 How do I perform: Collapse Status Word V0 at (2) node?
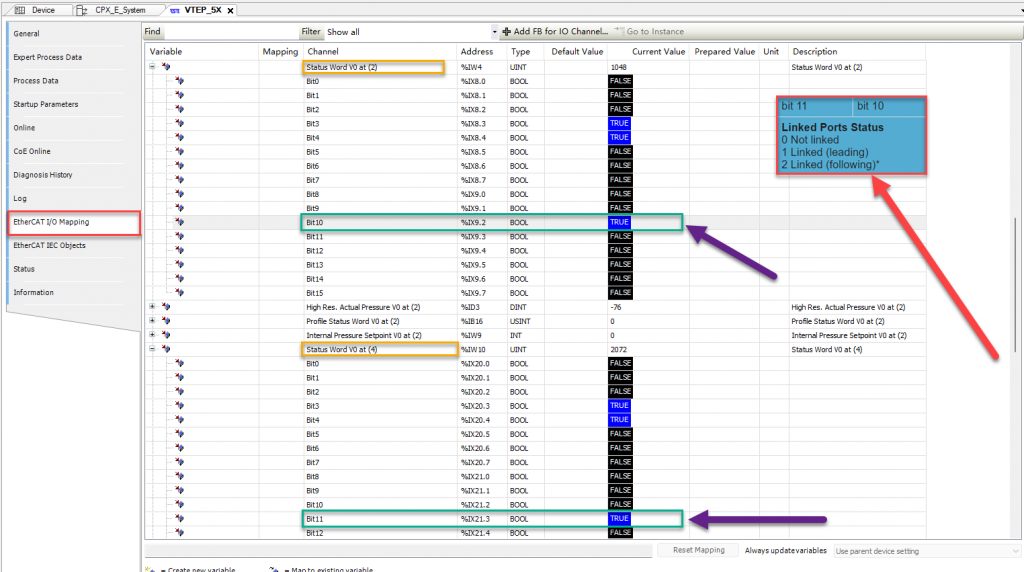pyautogui.click(x=152, y=67)
